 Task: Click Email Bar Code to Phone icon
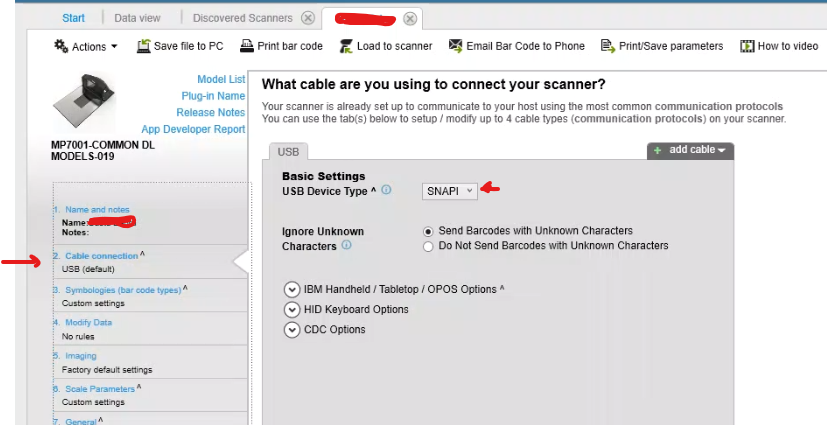(x=456, y=46)
